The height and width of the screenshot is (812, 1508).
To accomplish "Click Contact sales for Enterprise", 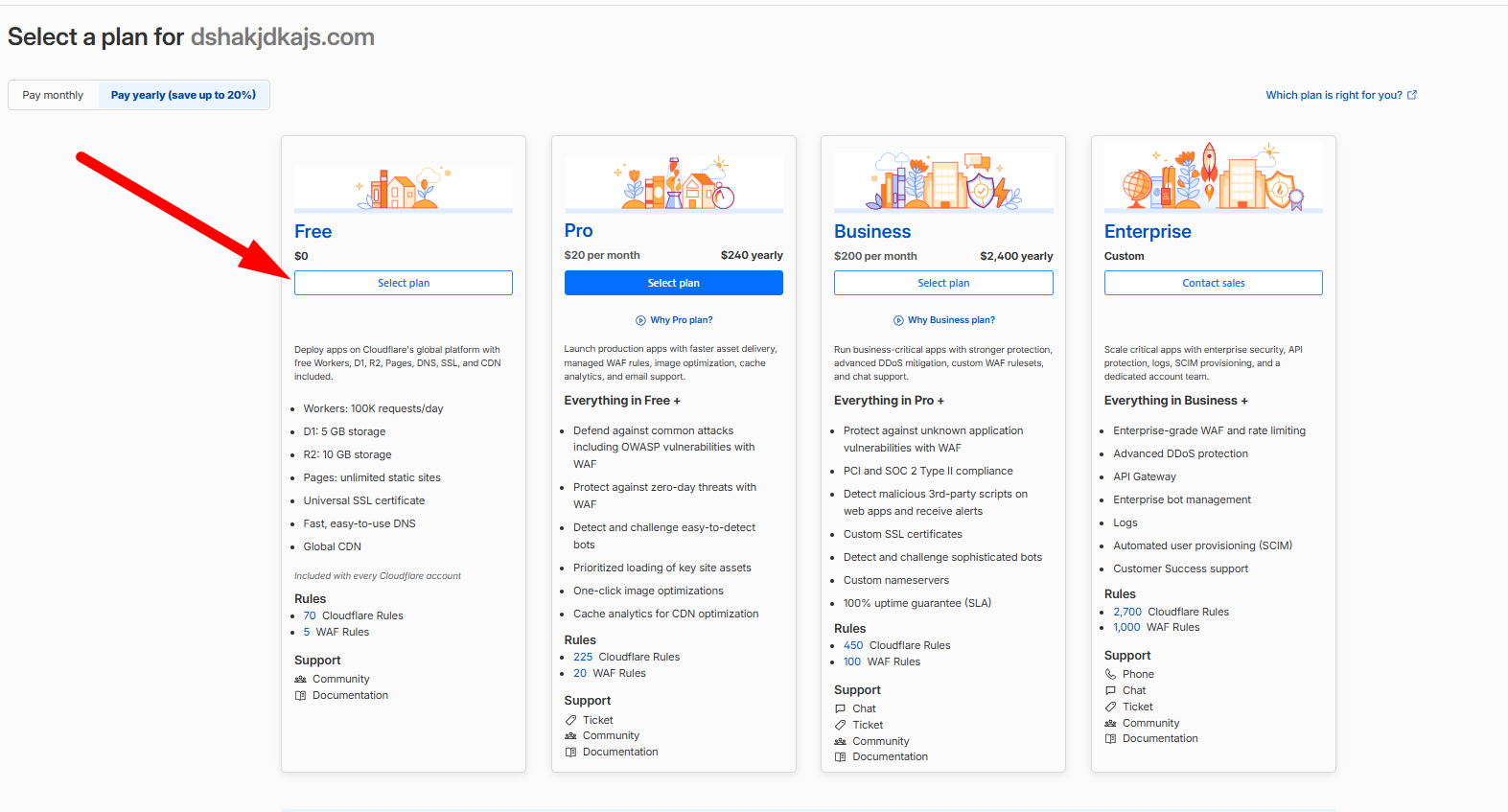I will click(x=1214, y=283).
